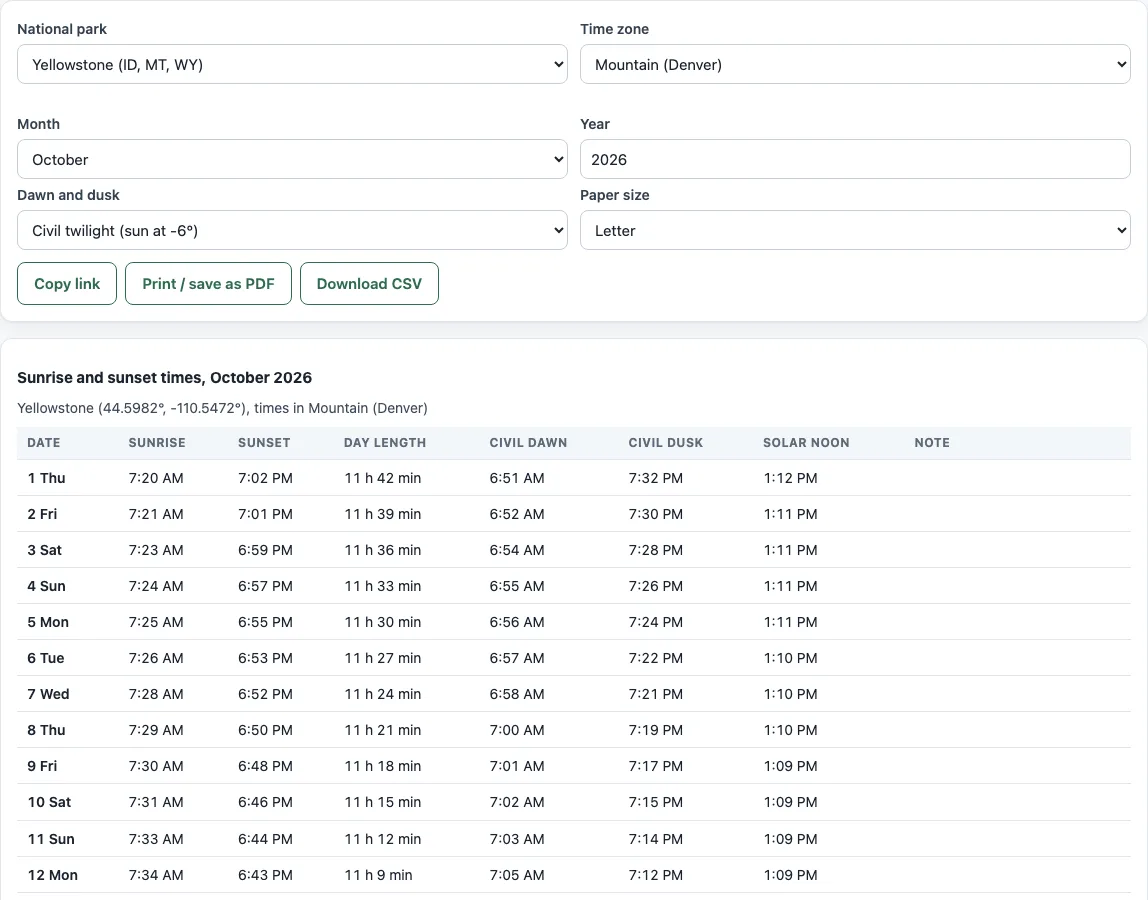Click sunset time 7:02 PM
The image size is (1148, 900).
click(x=265, y=478)
